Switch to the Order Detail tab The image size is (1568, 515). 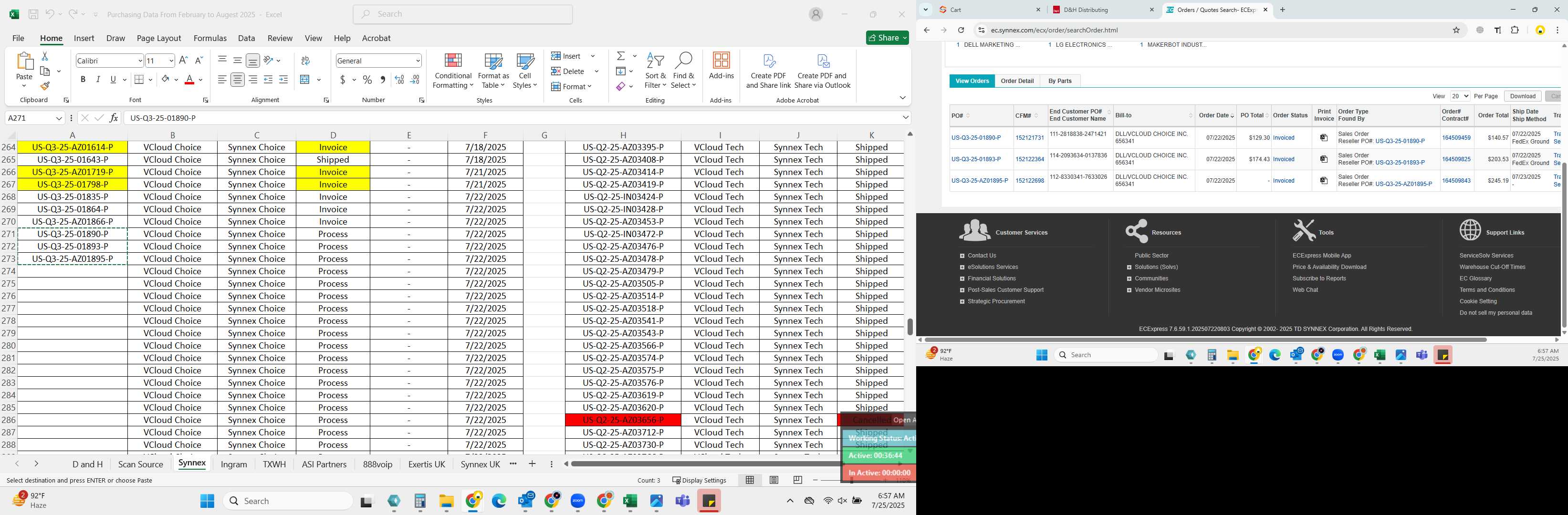point(1017,81)
